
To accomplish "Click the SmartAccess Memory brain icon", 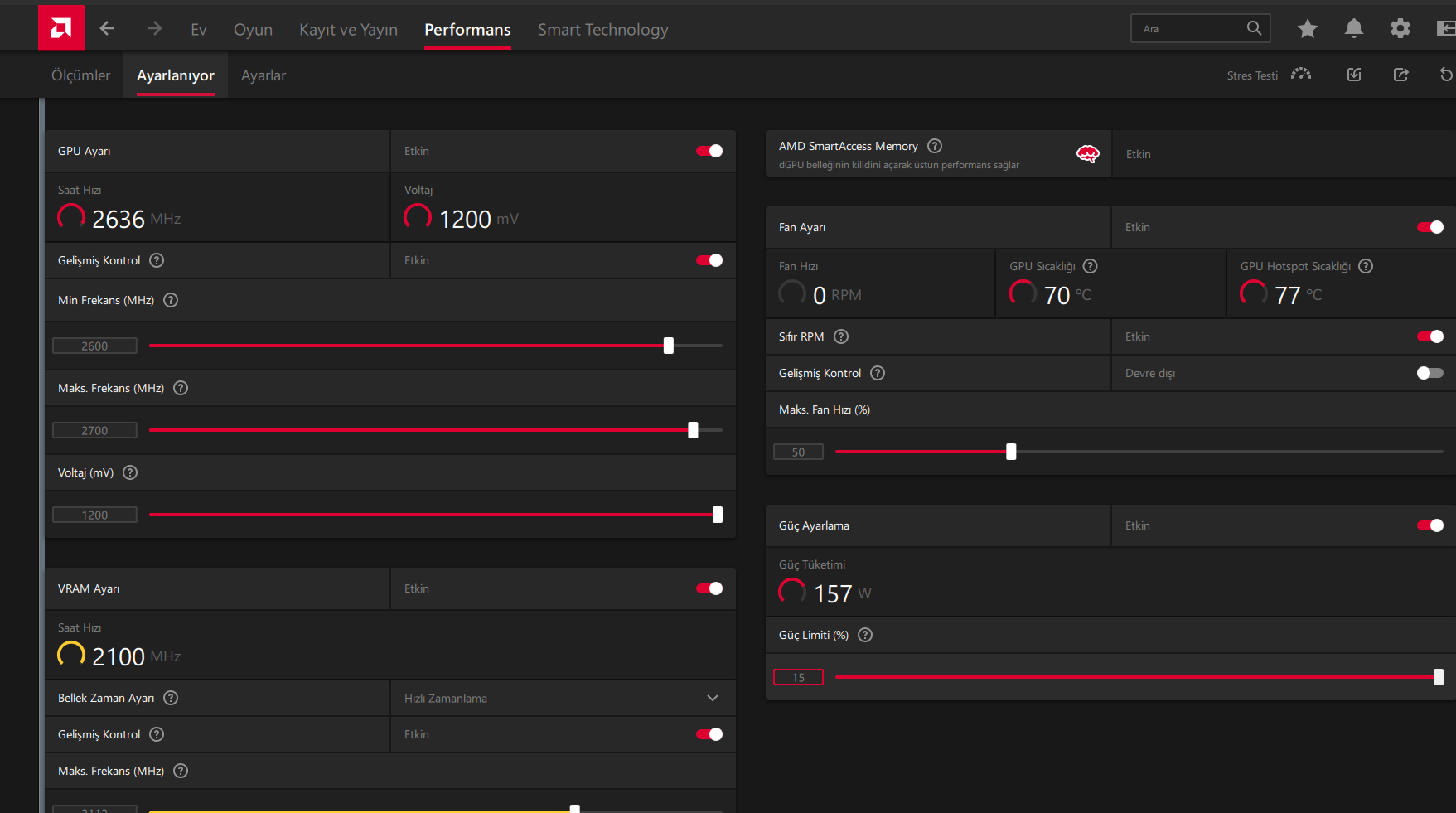I will 1088,153.
